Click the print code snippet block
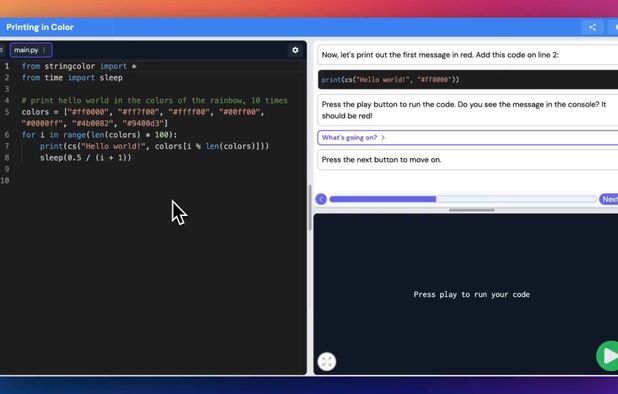Image resolution: width=618 pixels, height=394 pixels. pyautogui.click(x=467, y=80)
